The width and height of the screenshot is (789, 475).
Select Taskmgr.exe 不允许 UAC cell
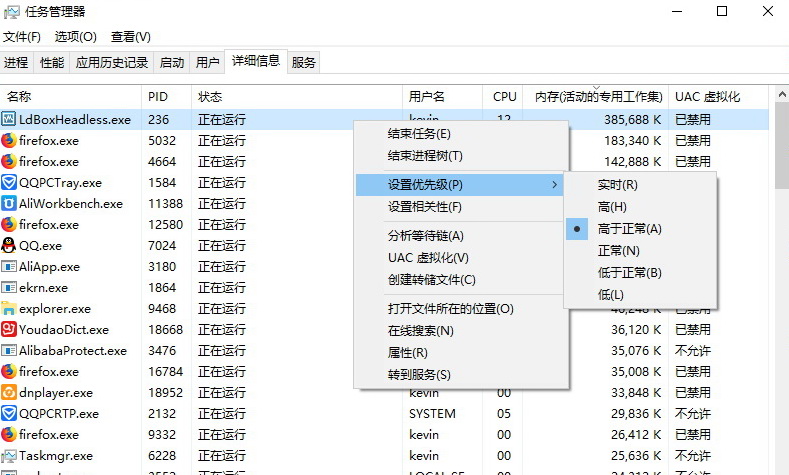693,455
